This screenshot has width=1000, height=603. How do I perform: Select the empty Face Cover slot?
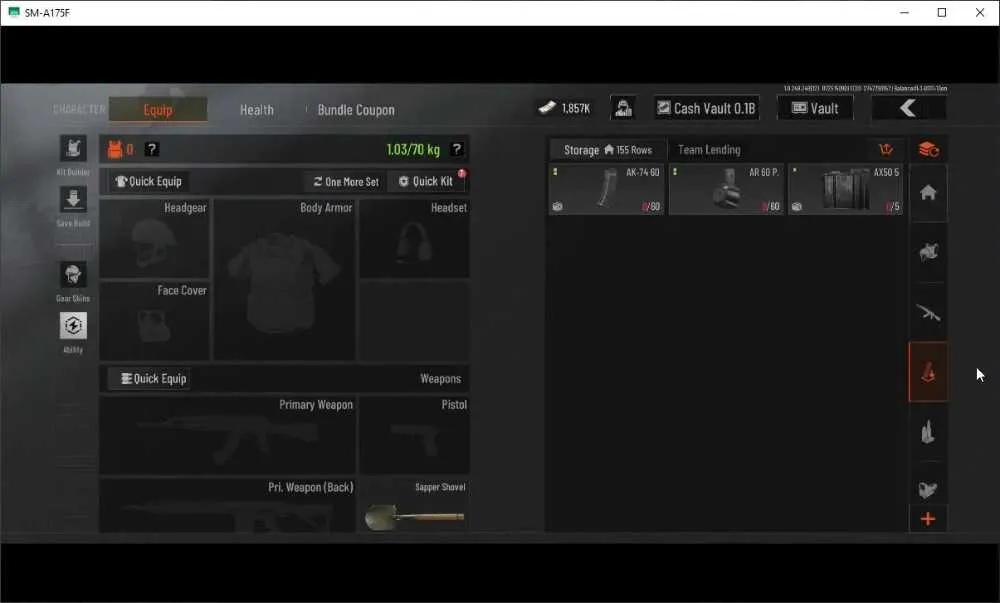[x=154, y=321]
